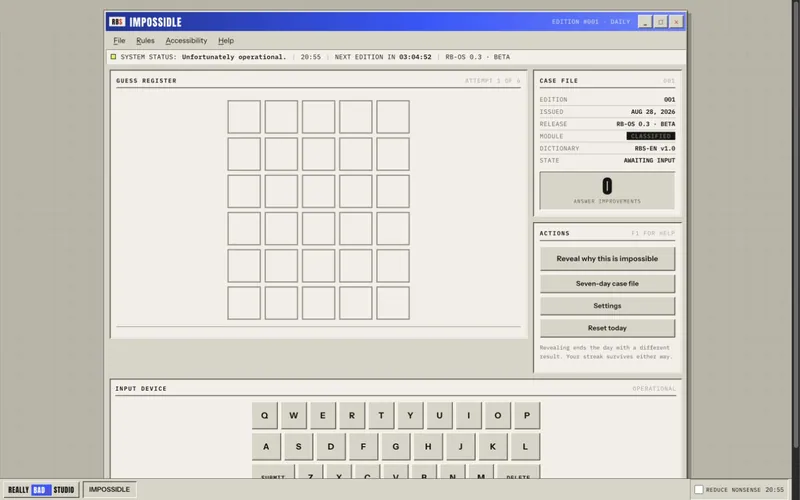Tap the G key on keyboard

(x=395, y=446)
